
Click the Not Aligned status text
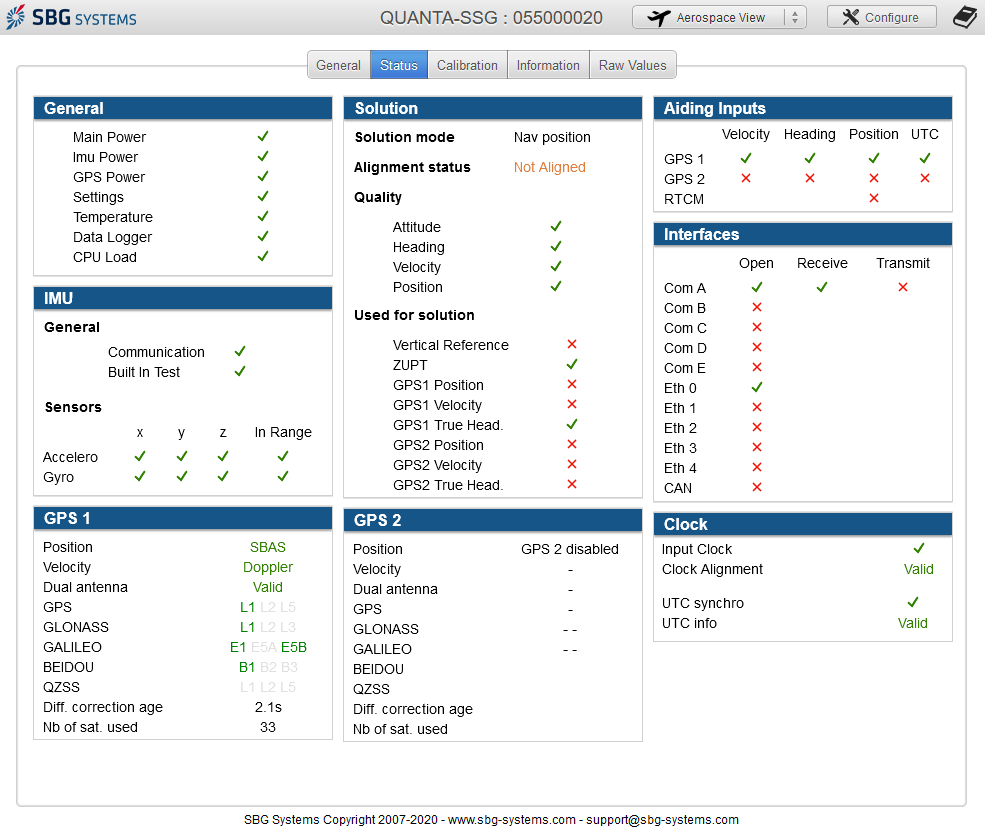pyautogui.click(x=550, y=167)
